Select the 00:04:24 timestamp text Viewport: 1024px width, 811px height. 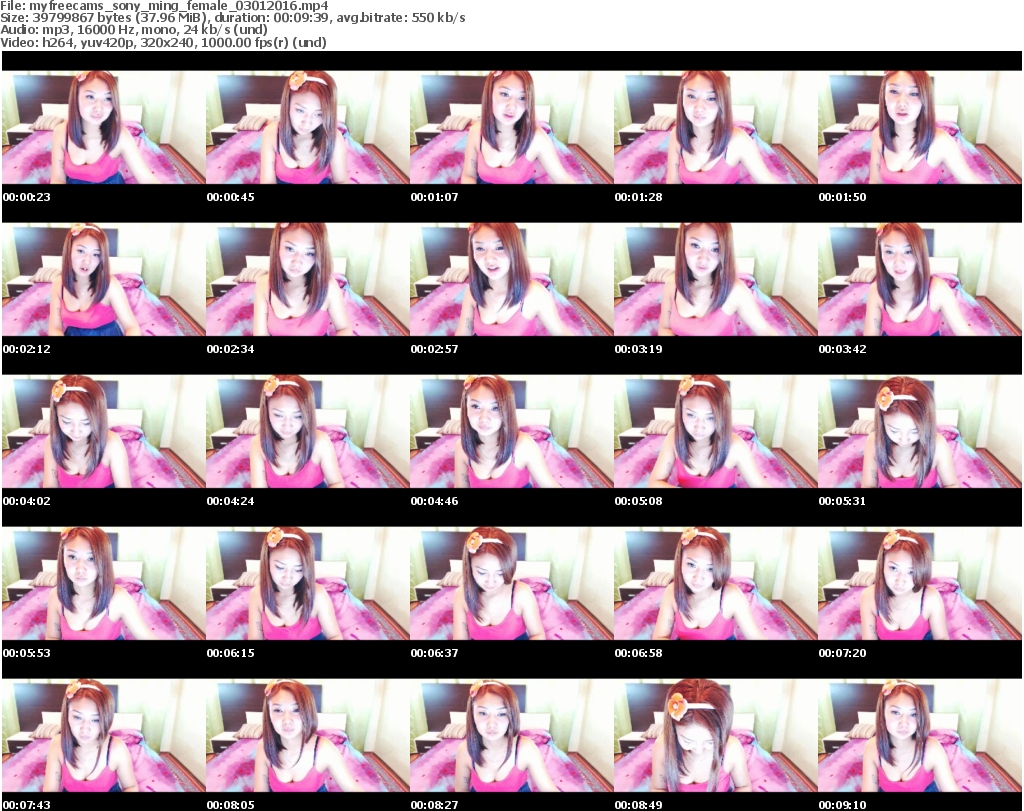pyautogui.click(x=231, y=501)
